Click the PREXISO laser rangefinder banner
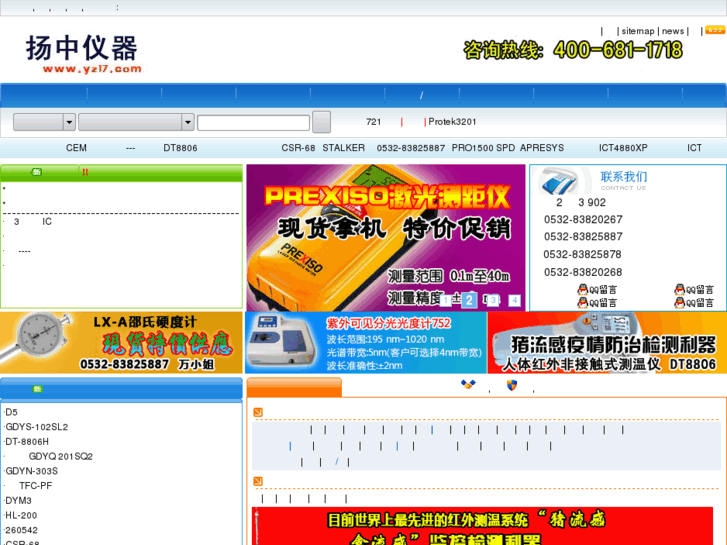This screenshot has width=727, height=545. [386, 237]
